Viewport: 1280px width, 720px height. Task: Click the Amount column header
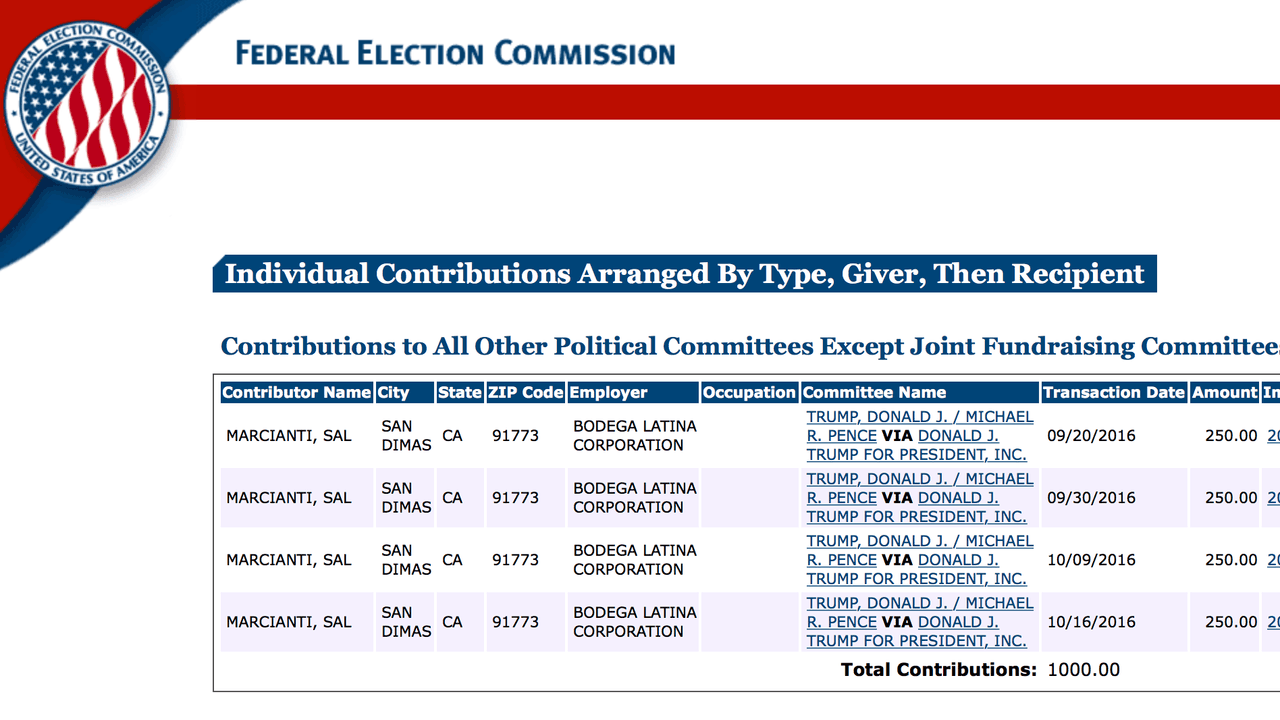(1224, 393)
